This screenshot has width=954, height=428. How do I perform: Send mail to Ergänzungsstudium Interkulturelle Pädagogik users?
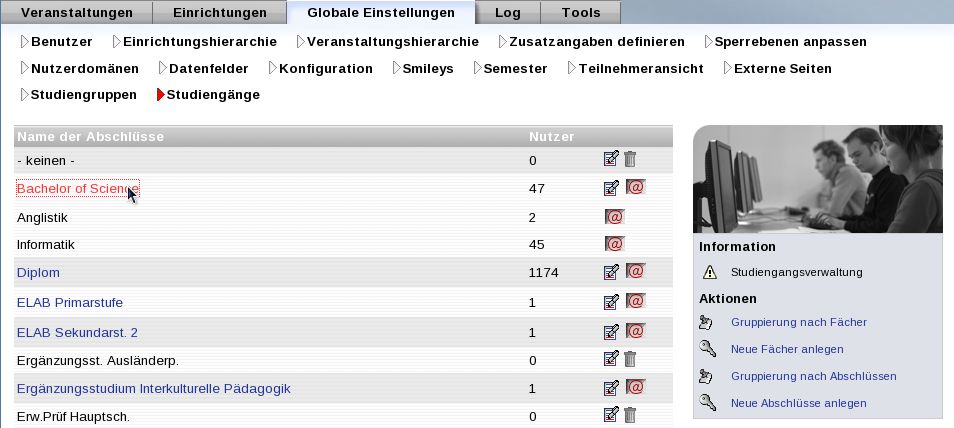[635, 388]
